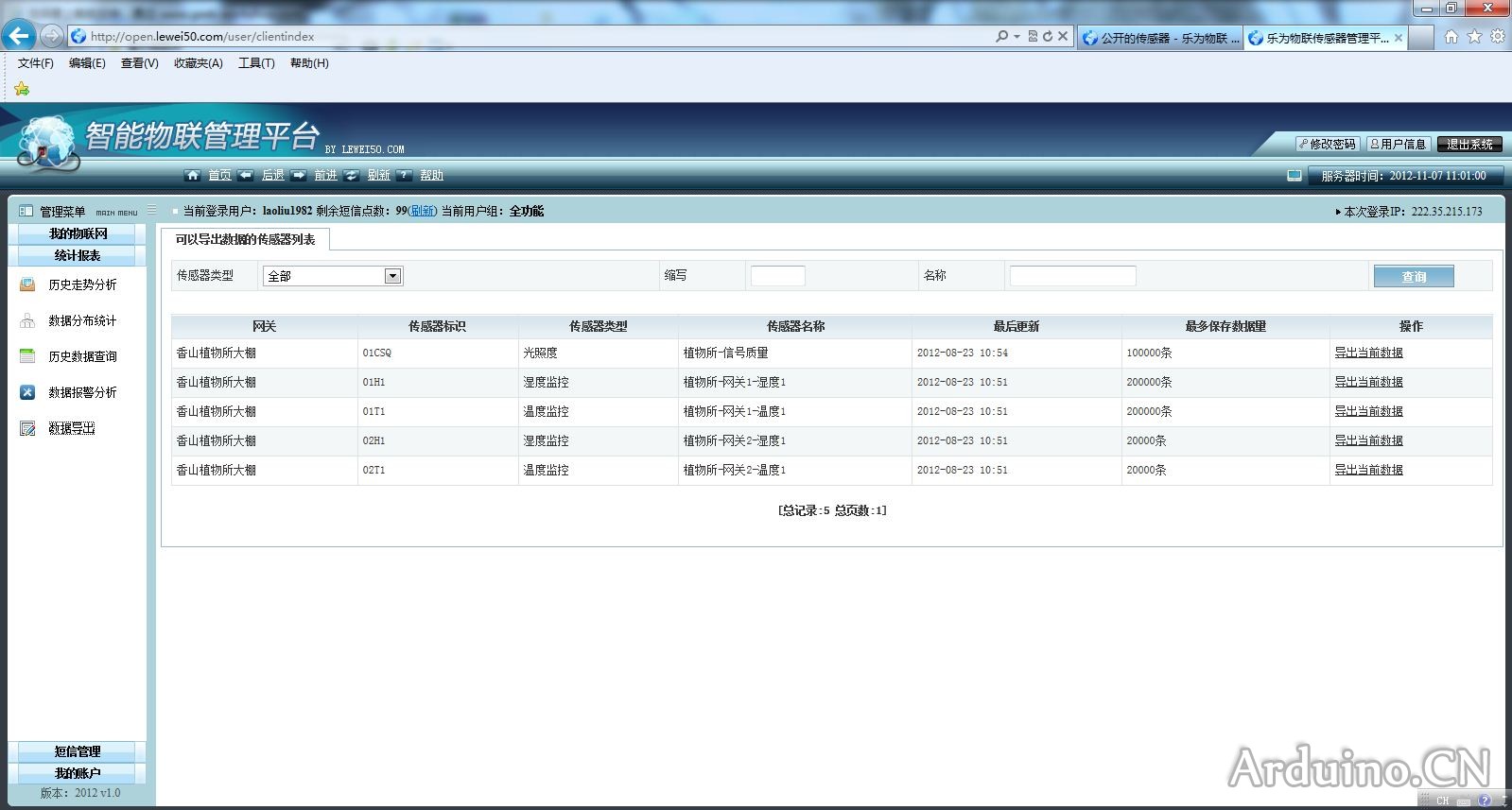This screenshot has width=1512, height=810.
Task: Click 导出当前数据 for sensor 02H1
Action: pos(1368,440)
